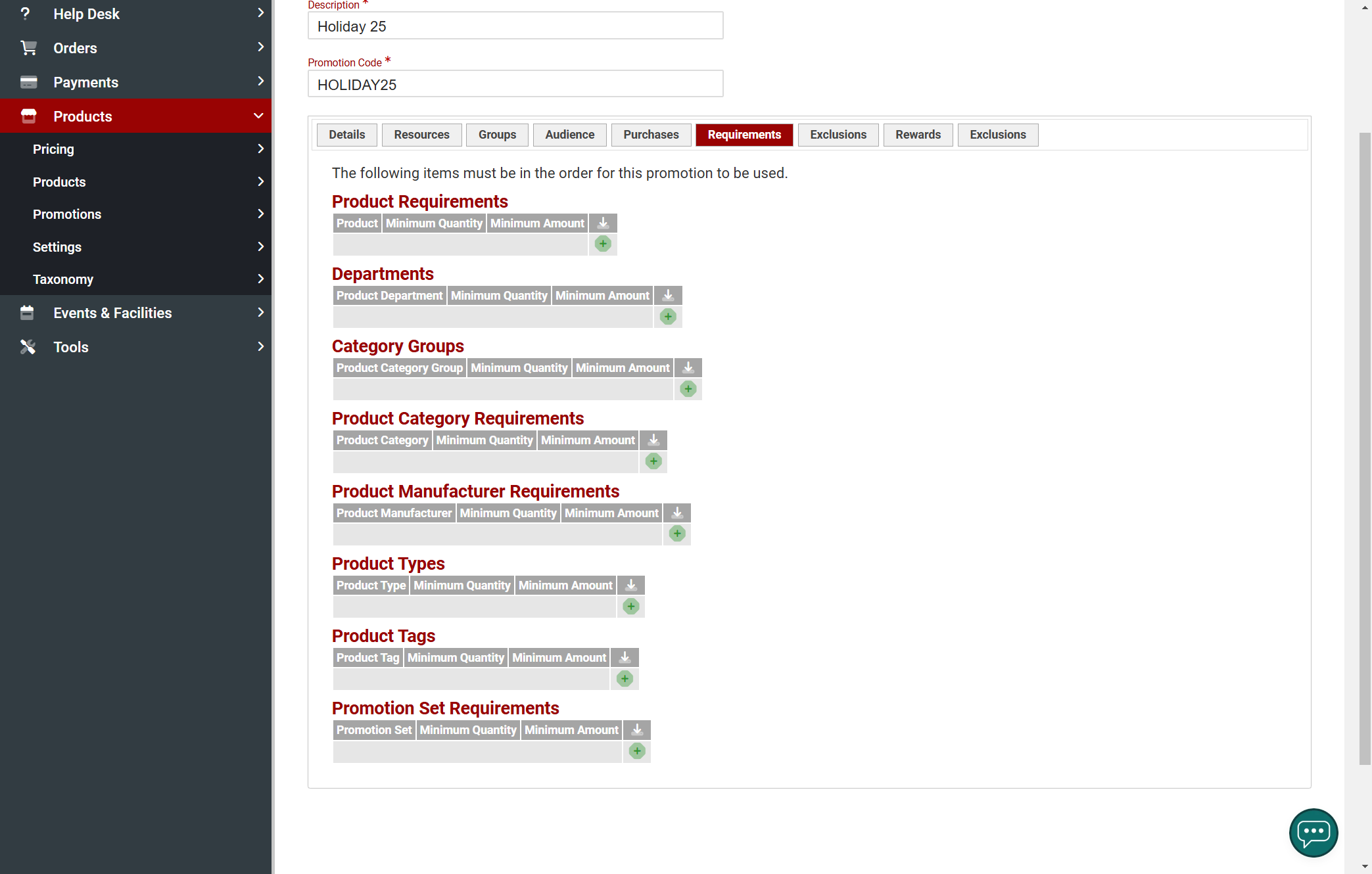Select the Rewards tab

(918, 135)
